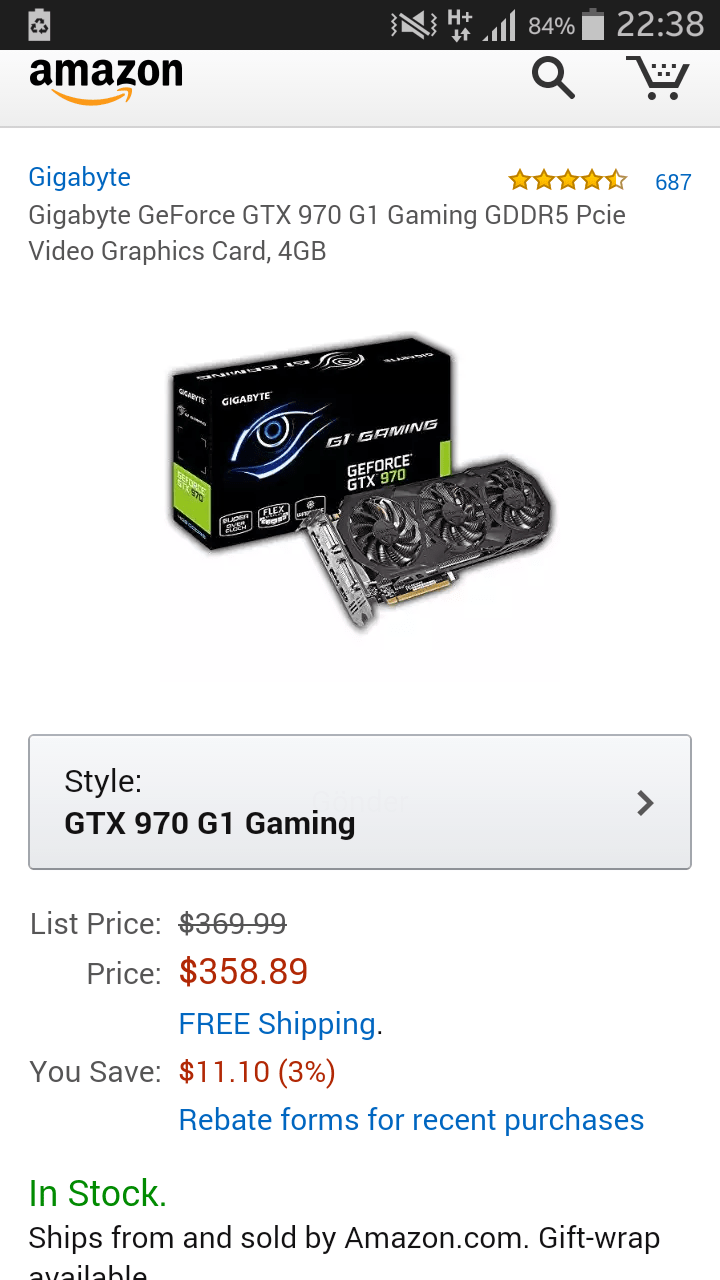Tap the H+ mobile data icon
This screenshot has width=720, height=1280.
coord(459,25)
